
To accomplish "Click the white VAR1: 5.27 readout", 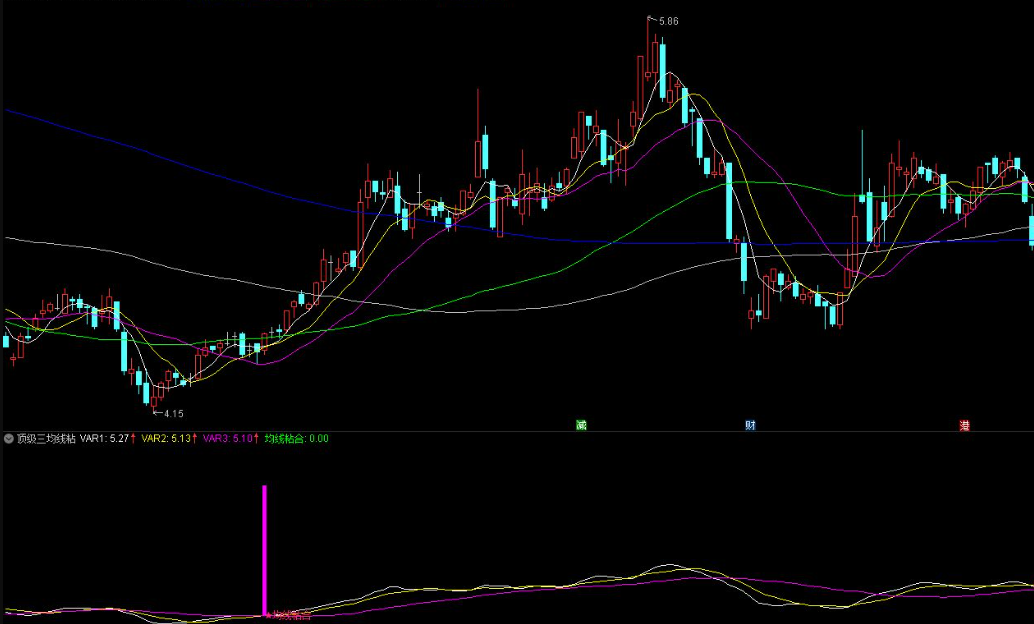I will (x=104, y=439).
